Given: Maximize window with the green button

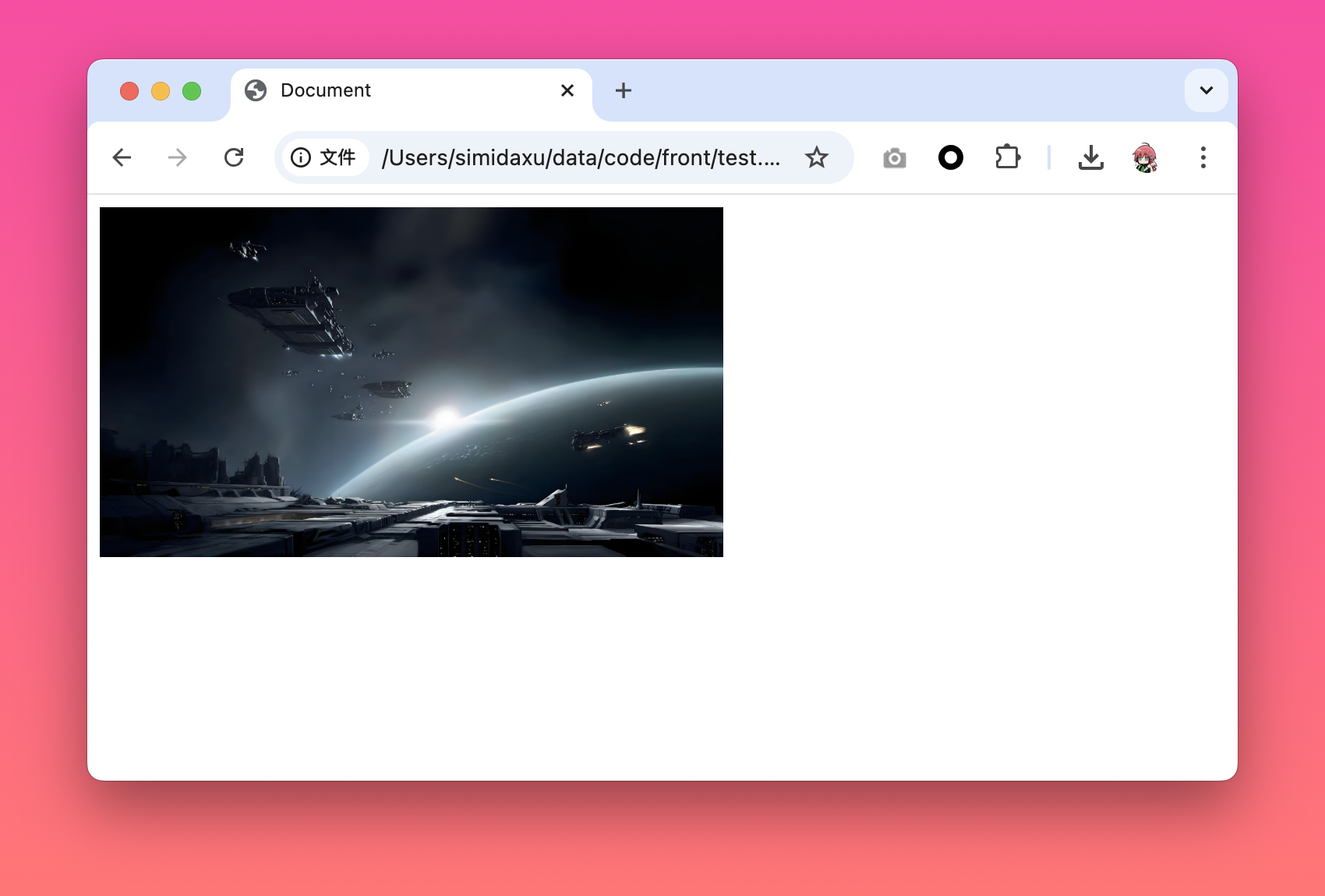Looking at the screenshot, I should (192, 91).
